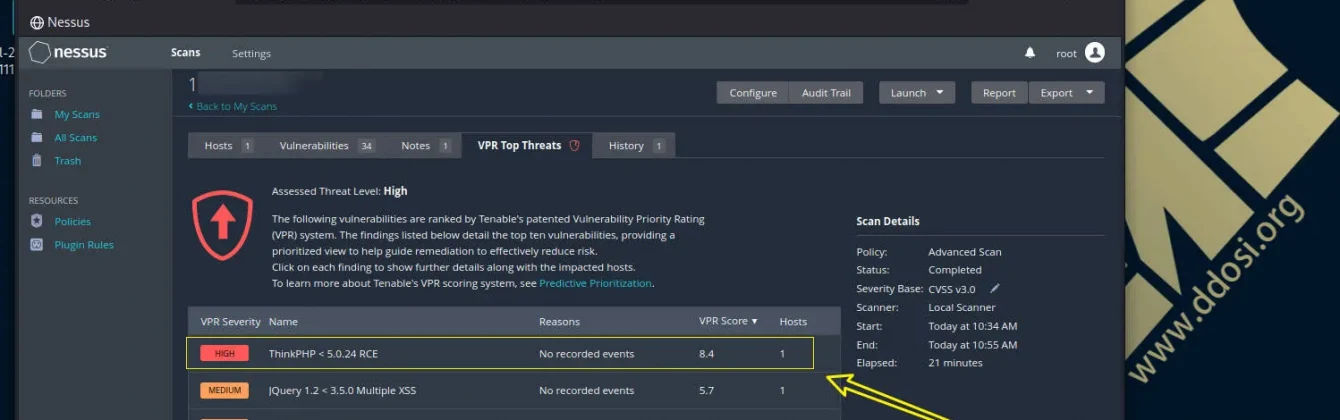Open the Settings menu
This screenshot has height=420, width=1340.
tap(251, 53)
